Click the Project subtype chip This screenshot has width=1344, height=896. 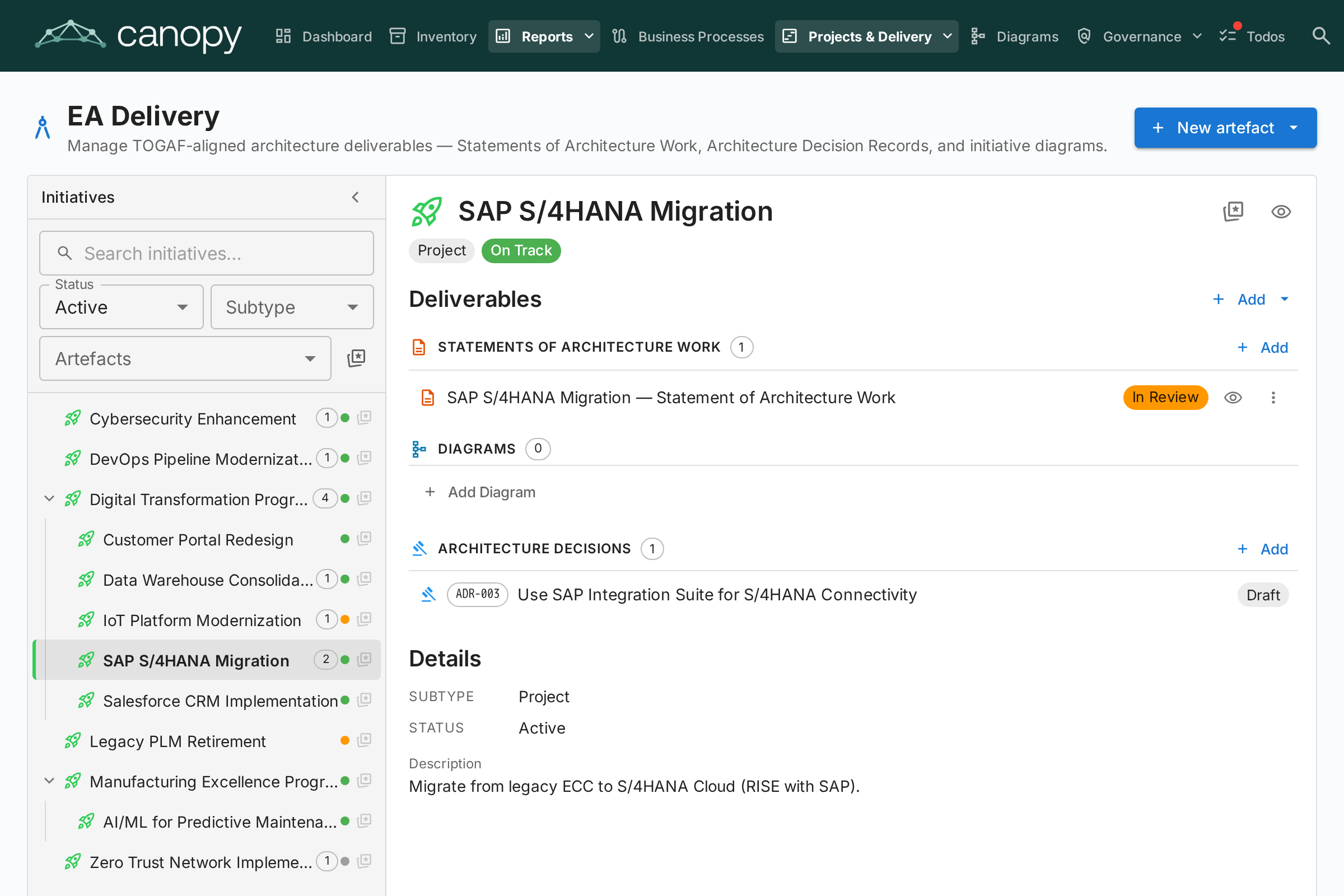(x=442, y=251)
